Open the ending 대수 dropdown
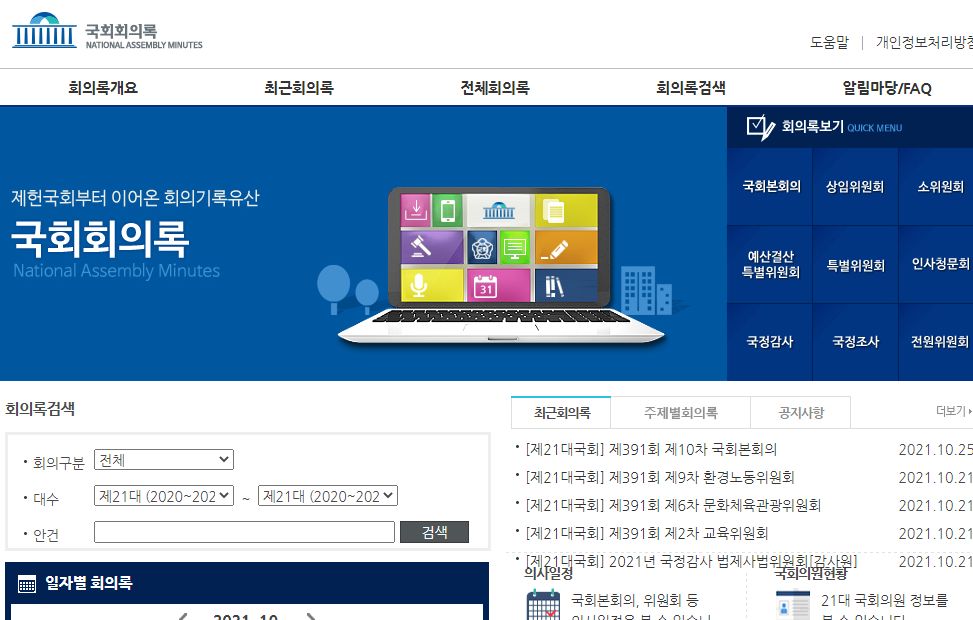Image resolution: width=973 pixels, height=620 pixels. point(328,496)
